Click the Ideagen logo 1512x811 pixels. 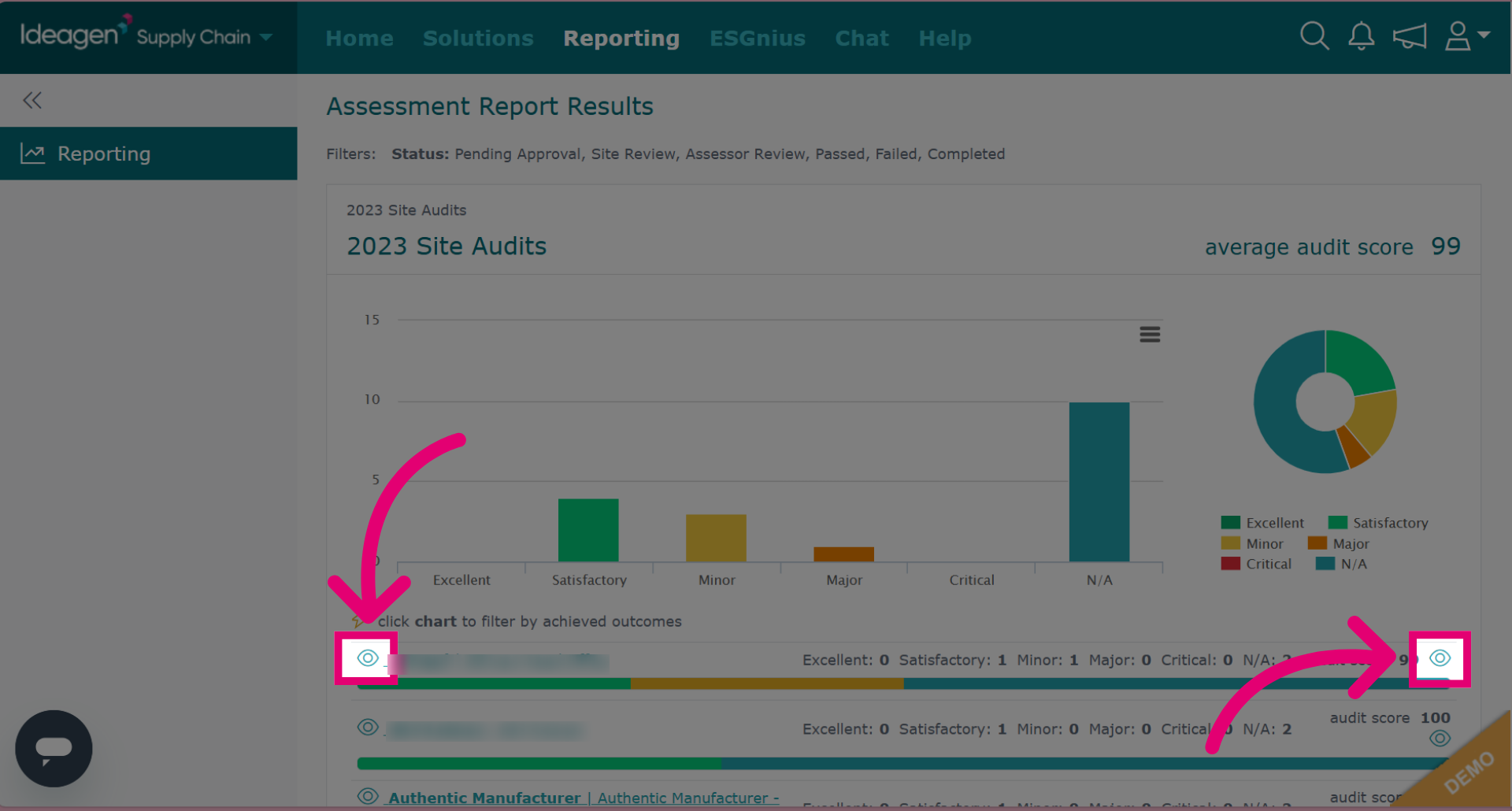[x=75, y=33]
